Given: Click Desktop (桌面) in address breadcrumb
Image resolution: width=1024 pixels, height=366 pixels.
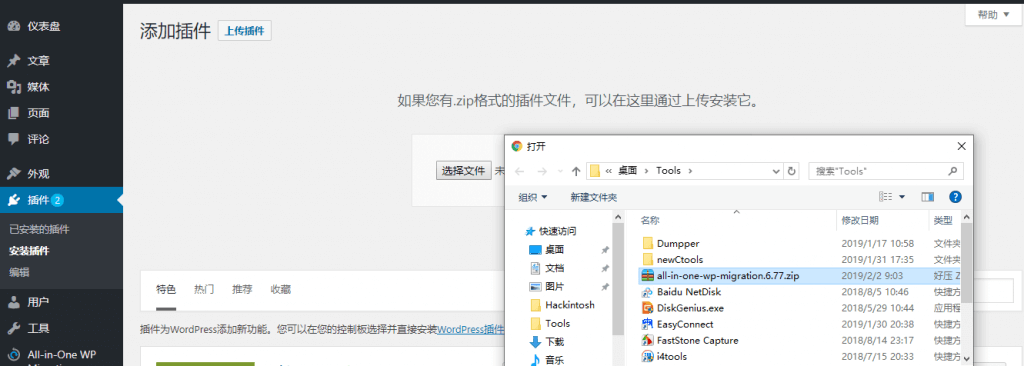Looking at the screenshot, I should 628,171.
